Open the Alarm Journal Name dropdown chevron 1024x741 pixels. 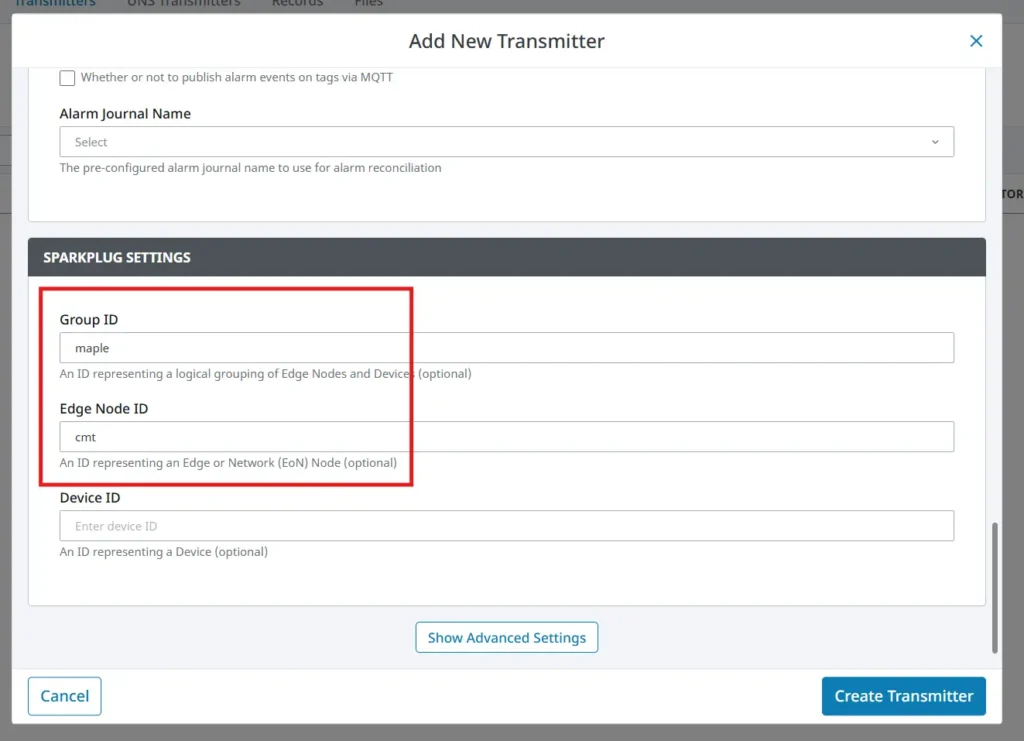coord(936,141)
